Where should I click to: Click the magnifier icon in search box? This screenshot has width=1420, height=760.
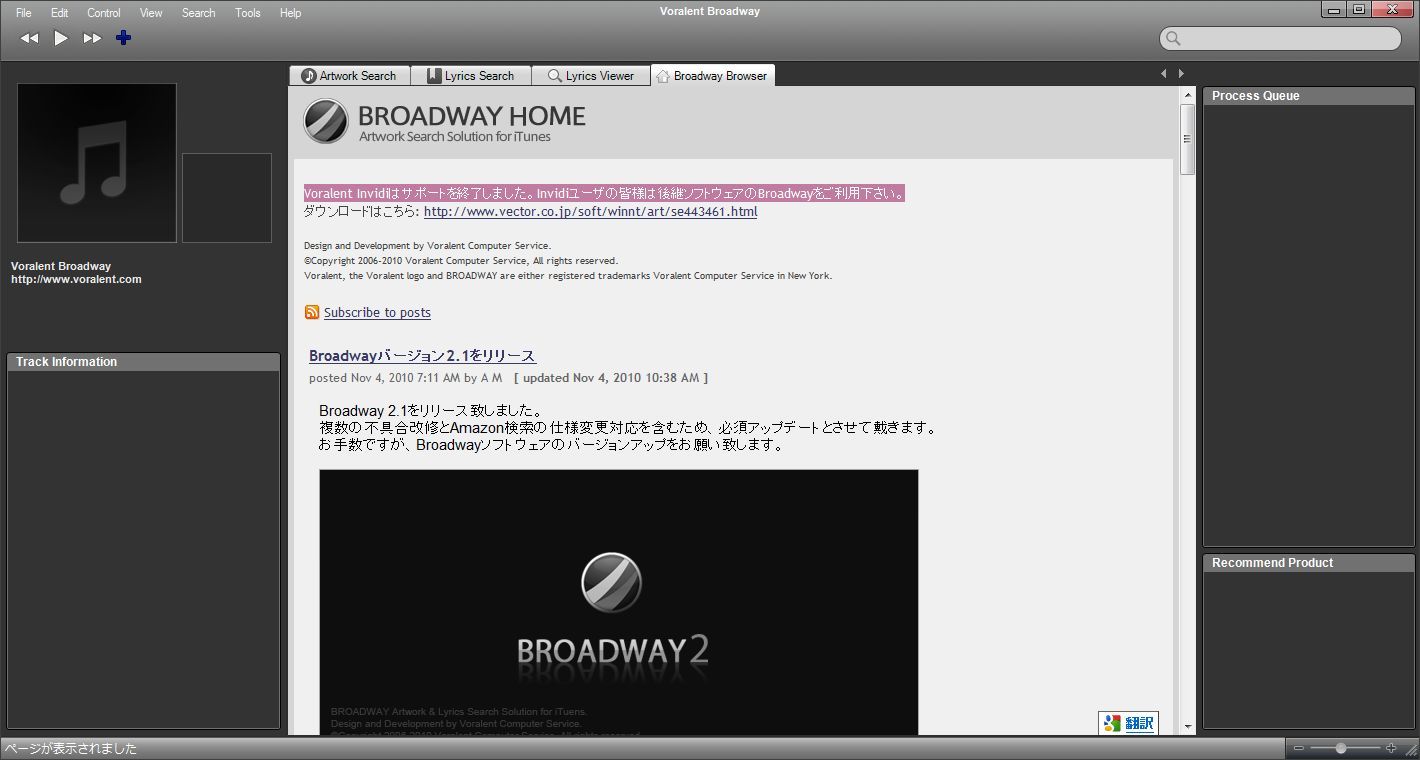click(1174, 38)
